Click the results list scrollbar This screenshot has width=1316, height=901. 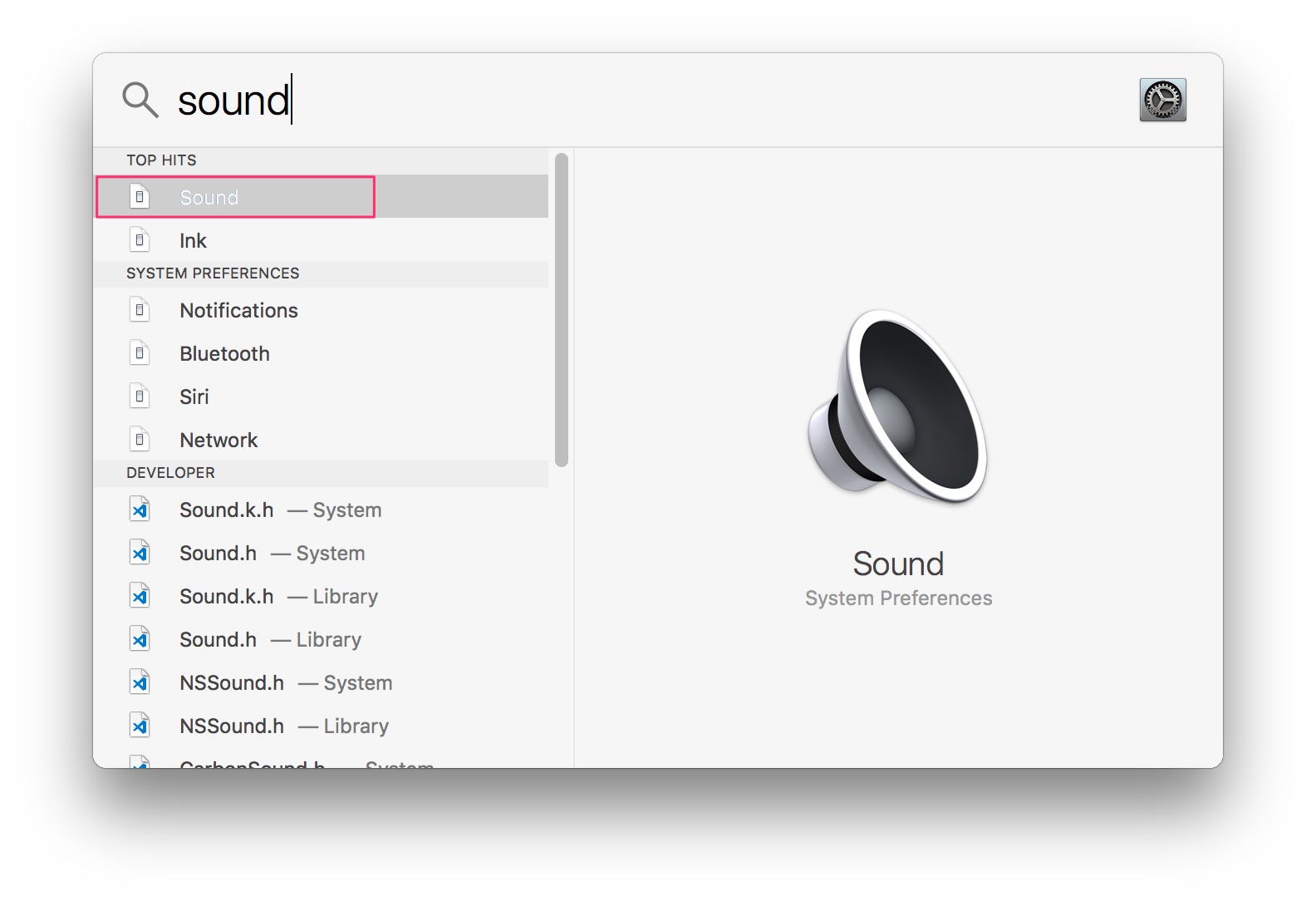pyautogui.click(x=562, y=310)
